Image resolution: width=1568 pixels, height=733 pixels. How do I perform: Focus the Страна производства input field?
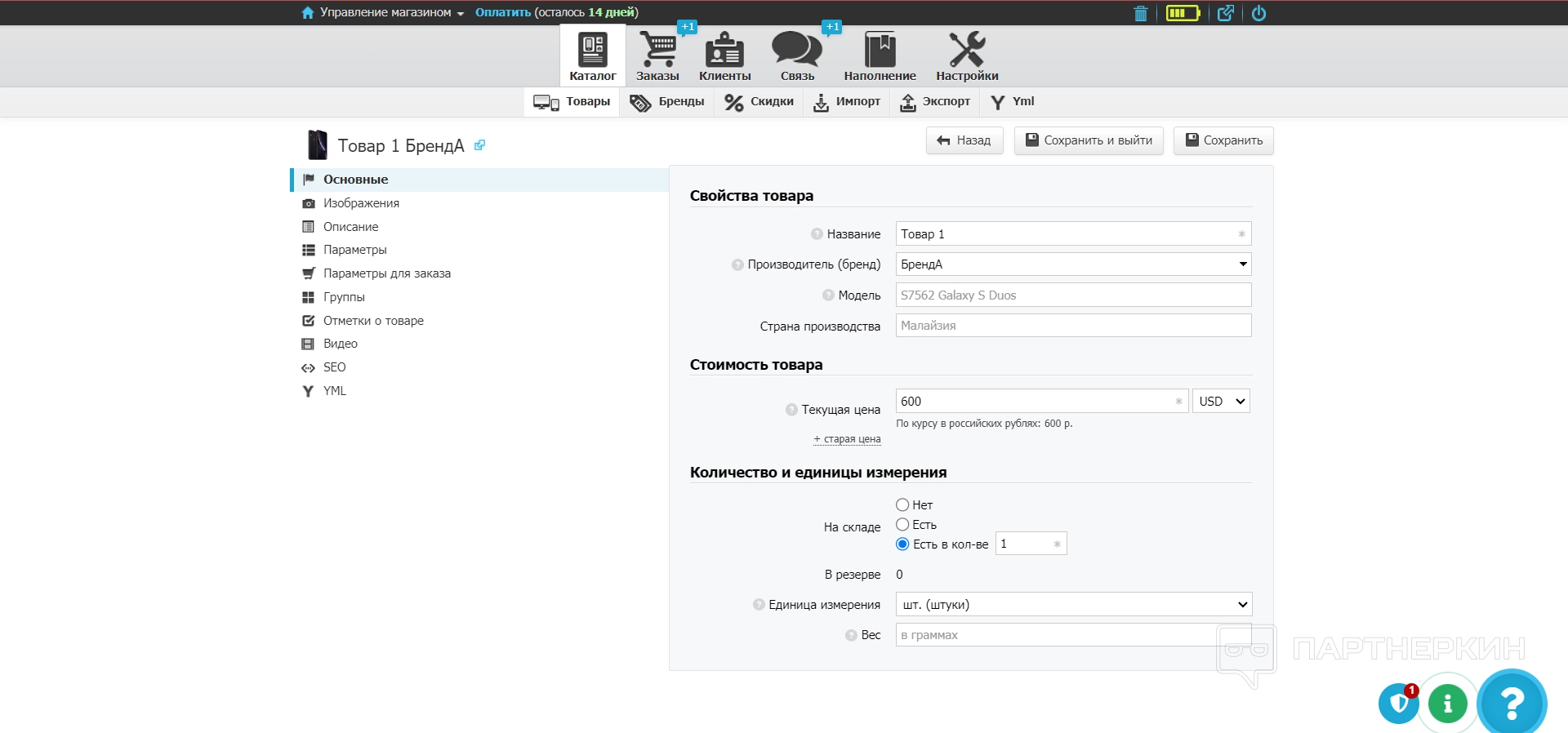tap(1073, 326)
